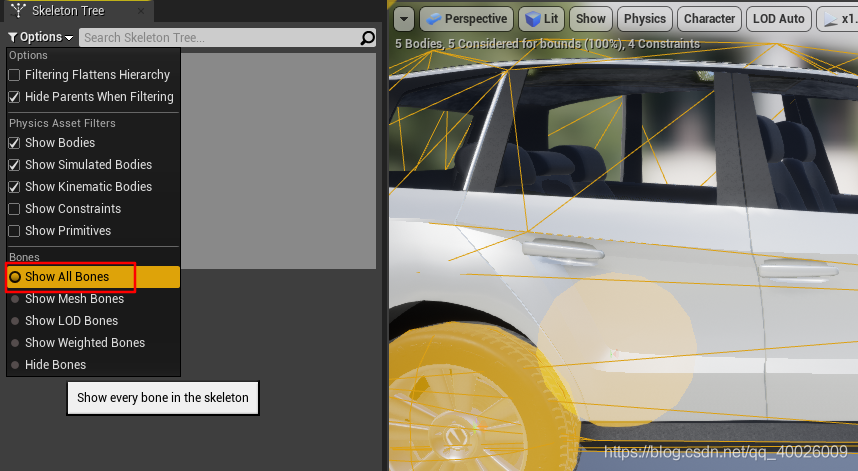
Task: Open the LOD Auto menu
Action: (778, 19)
